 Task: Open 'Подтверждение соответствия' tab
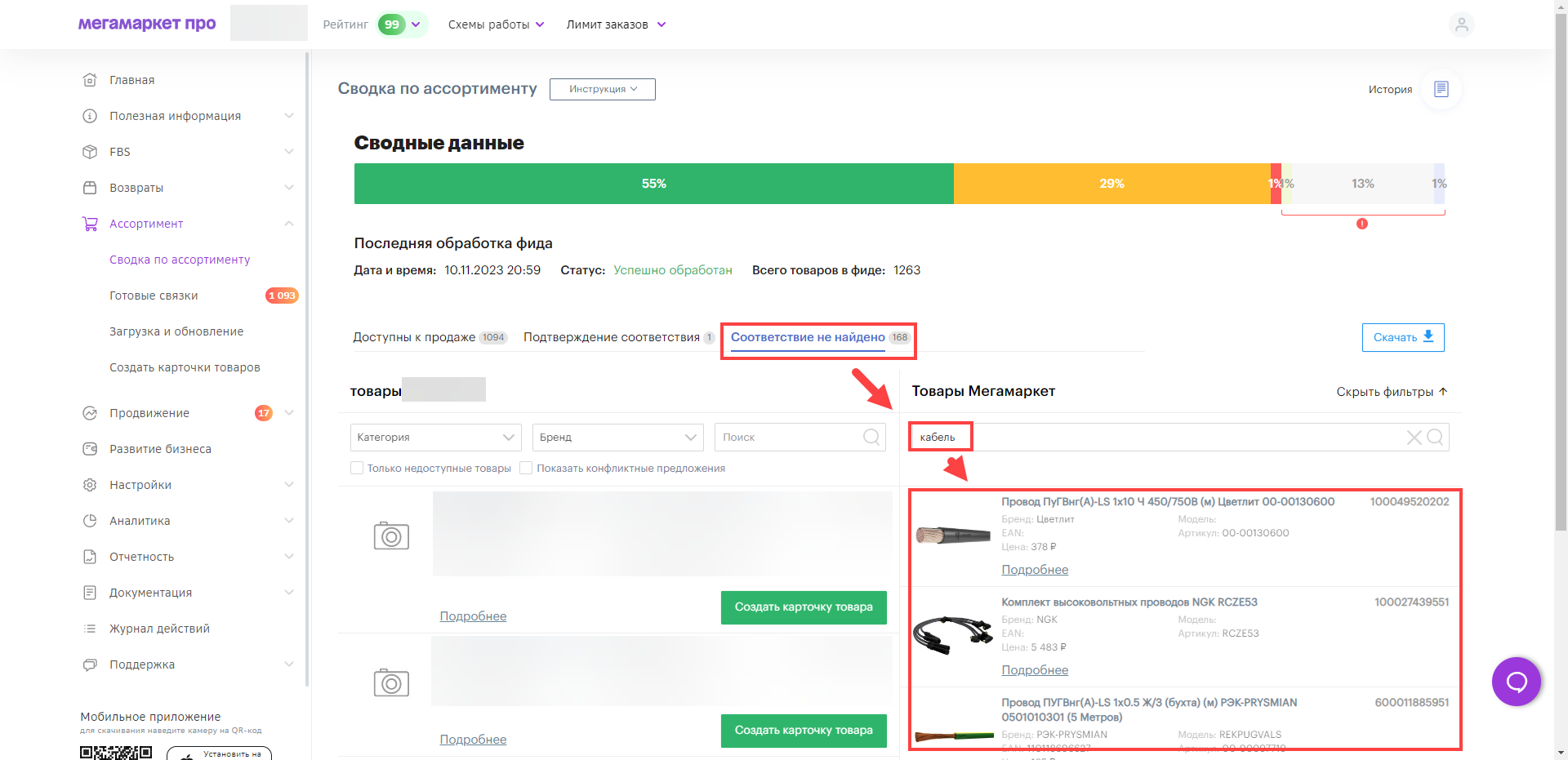[x=612, y=337]
